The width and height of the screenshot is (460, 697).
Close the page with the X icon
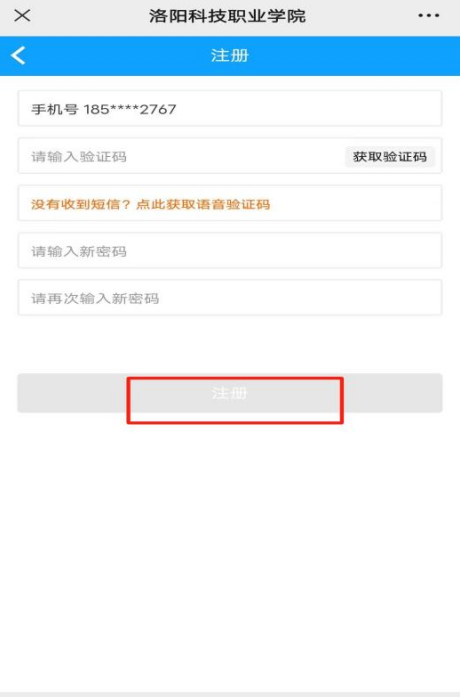point(22,16)
